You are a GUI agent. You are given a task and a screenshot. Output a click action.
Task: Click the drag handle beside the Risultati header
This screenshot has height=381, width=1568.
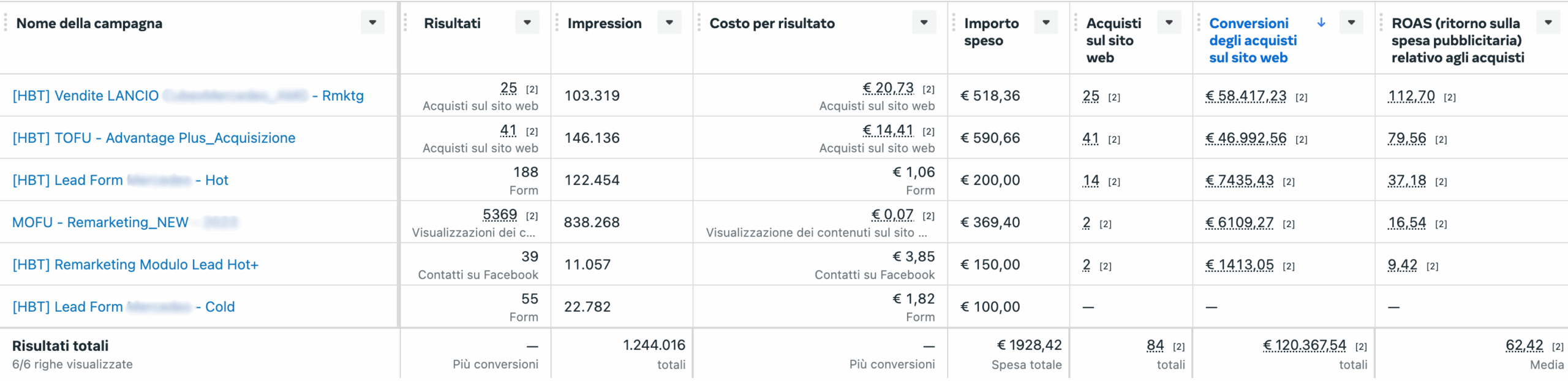pos(405,23)
